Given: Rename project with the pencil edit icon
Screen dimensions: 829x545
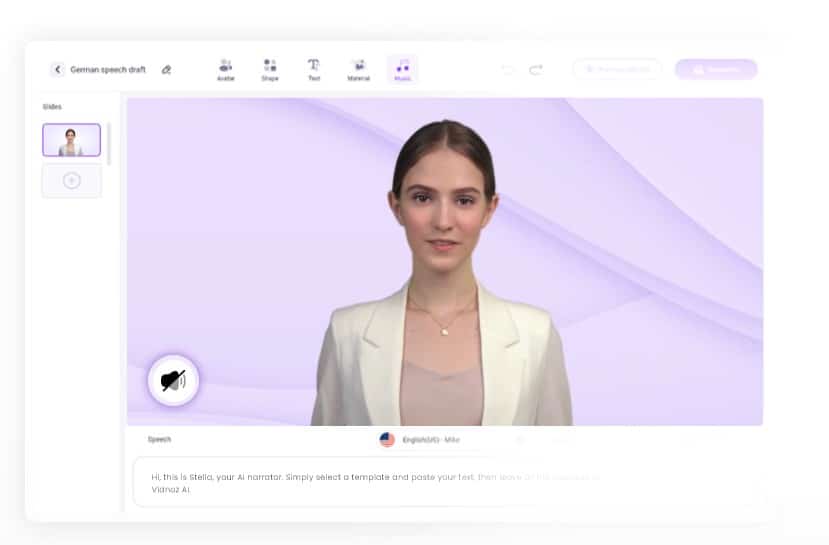Looking at the screenshot, I should pos(166,70).
